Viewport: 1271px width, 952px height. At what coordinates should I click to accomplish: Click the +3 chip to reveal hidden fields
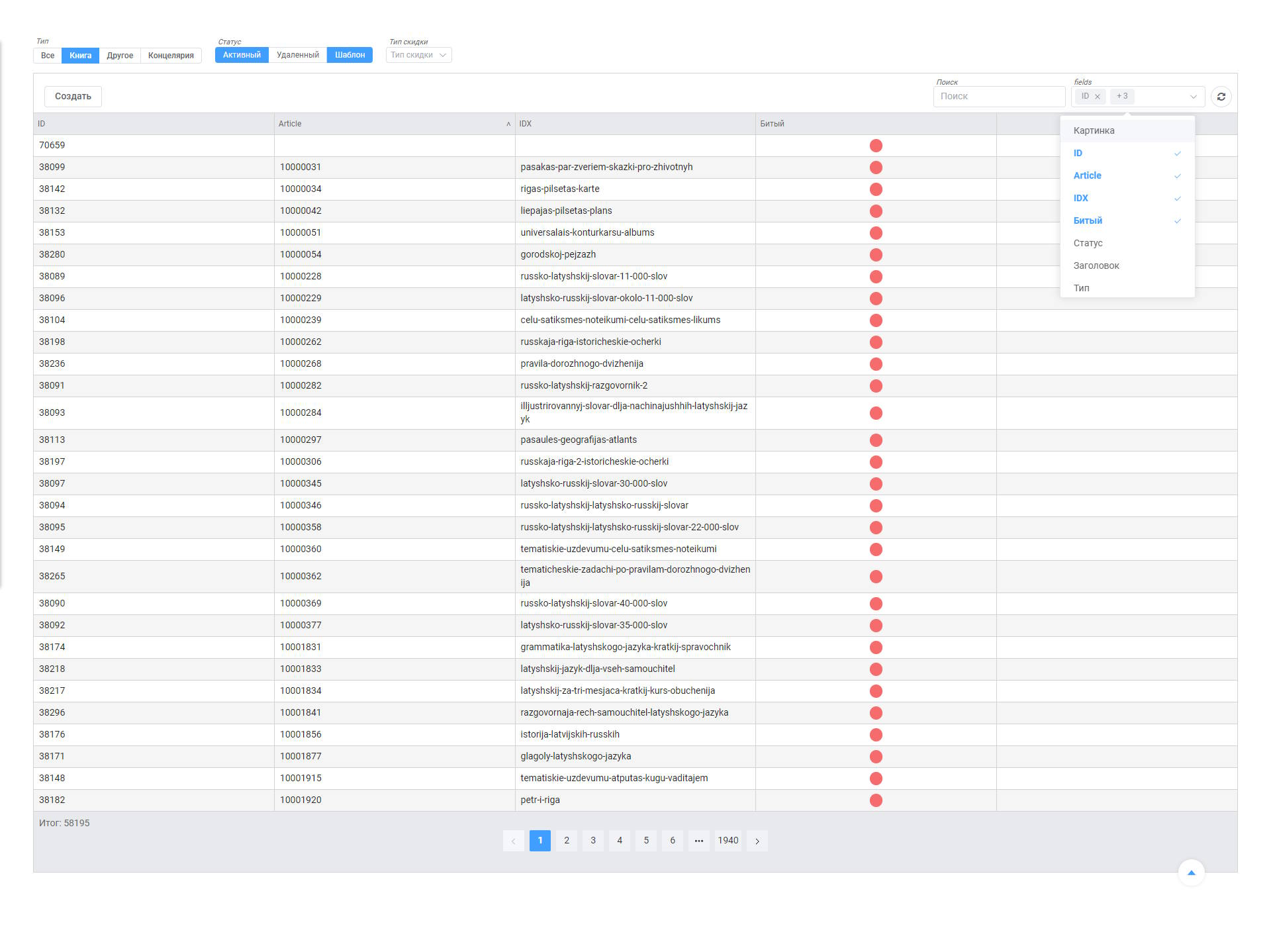[1122, 97]
